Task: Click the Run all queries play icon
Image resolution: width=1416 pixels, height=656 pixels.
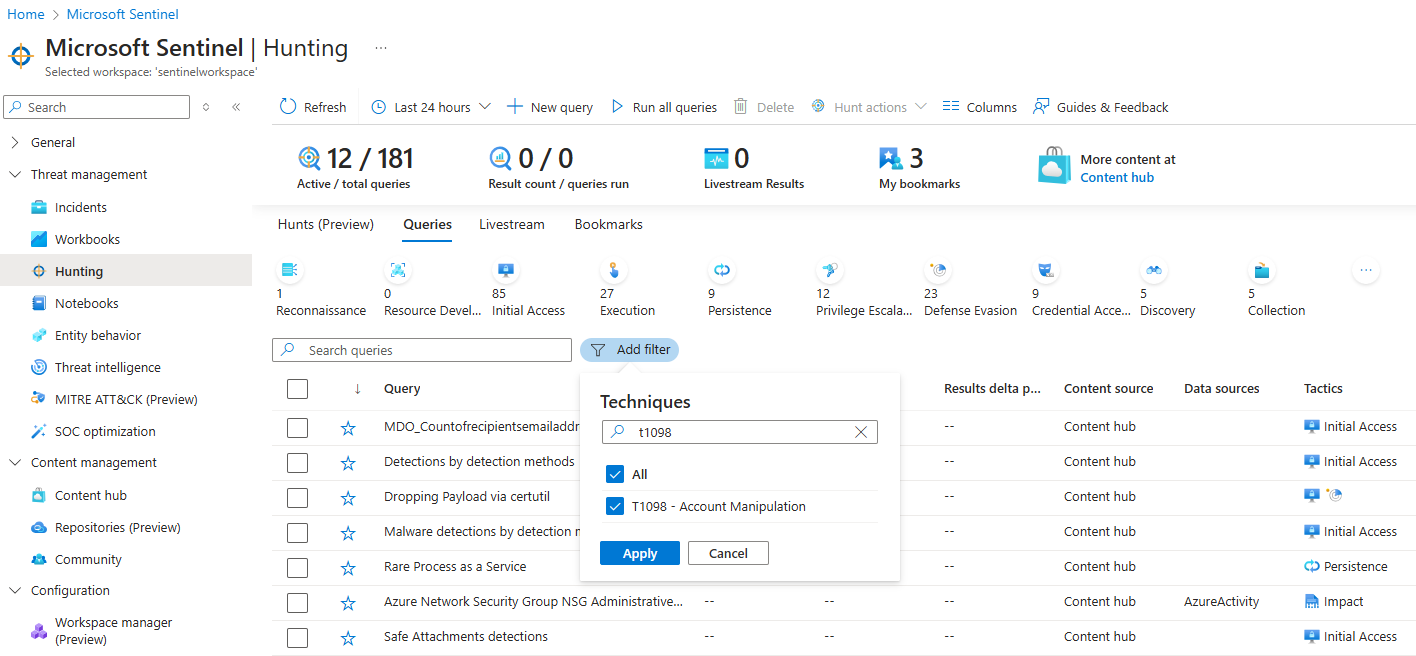Action: (x=617, y=107)
